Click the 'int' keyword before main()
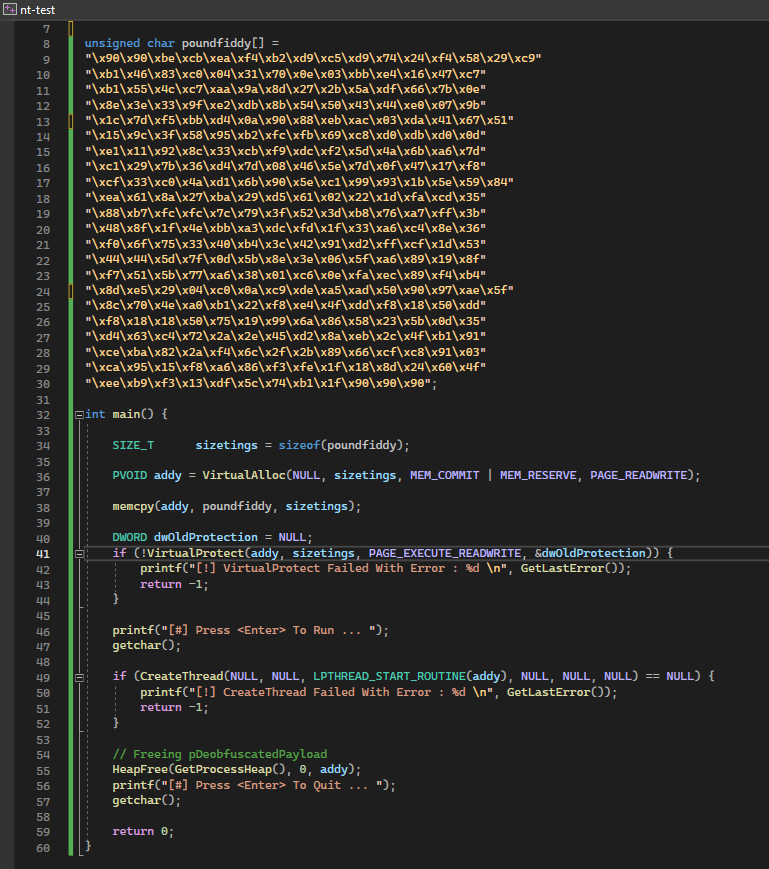The image size is (769, 869). pyautogui.click(x=95, y=414)
